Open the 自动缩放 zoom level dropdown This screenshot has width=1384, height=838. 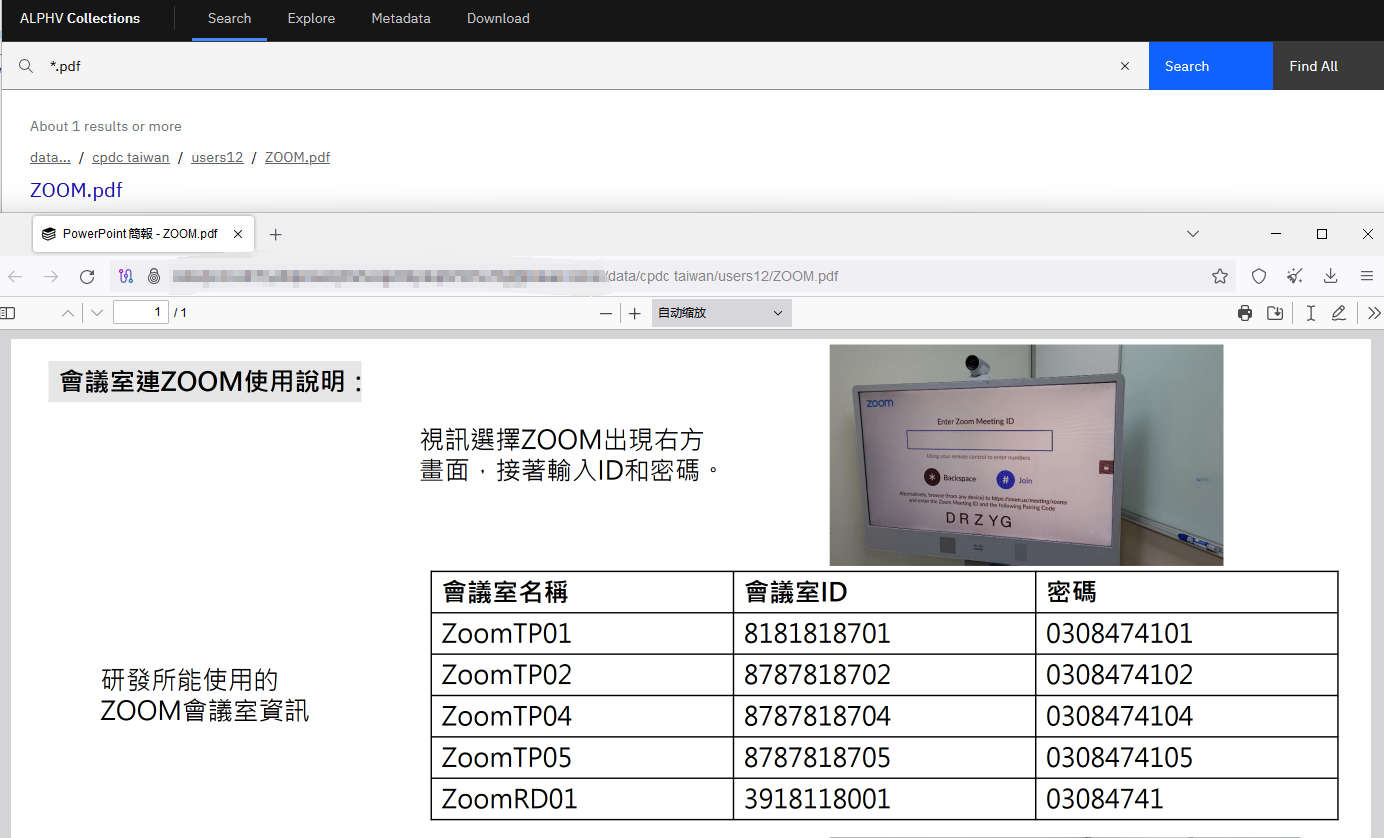pyautogui.click(x=722, y=313)
